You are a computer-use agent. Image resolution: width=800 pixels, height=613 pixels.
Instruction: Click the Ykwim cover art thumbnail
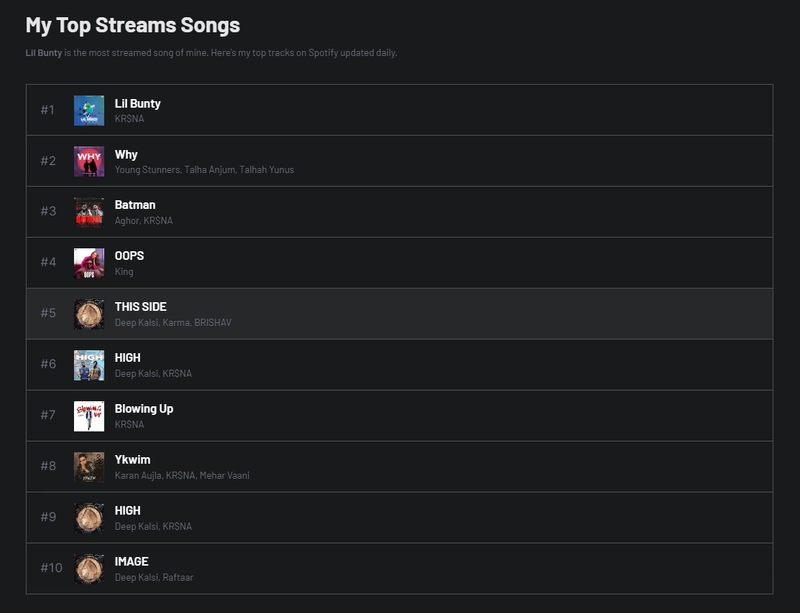(x=89, y=467)
